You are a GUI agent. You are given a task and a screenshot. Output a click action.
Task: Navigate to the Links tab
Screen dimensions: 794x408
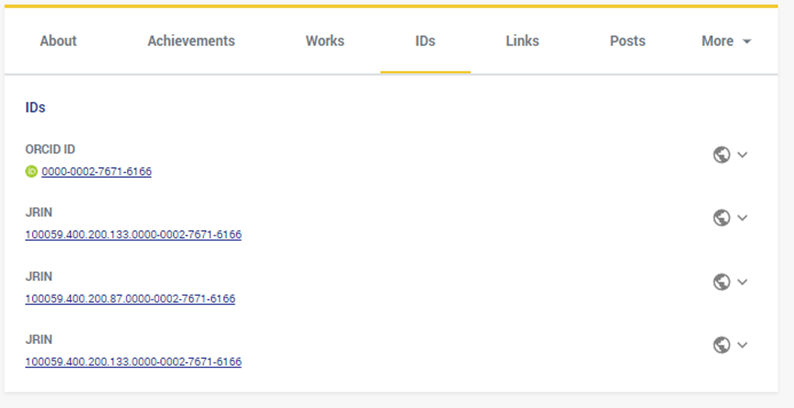[522, 41]
